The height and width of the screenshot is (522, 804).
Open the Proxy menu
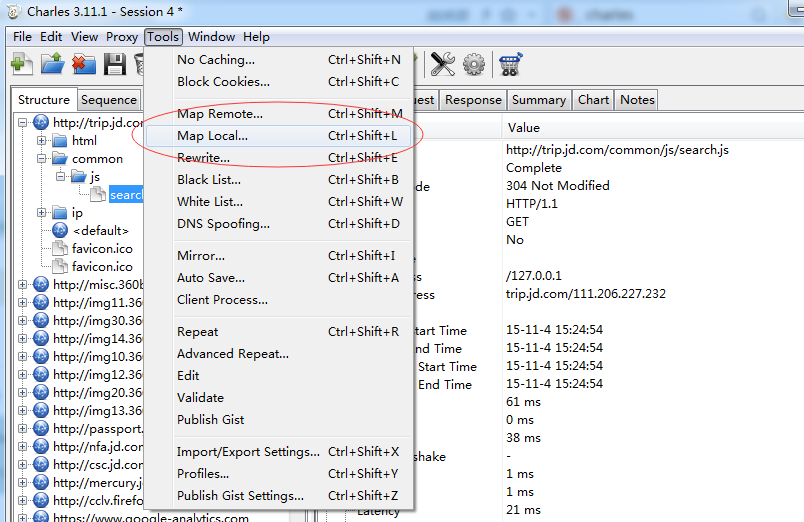coord(122,37)
